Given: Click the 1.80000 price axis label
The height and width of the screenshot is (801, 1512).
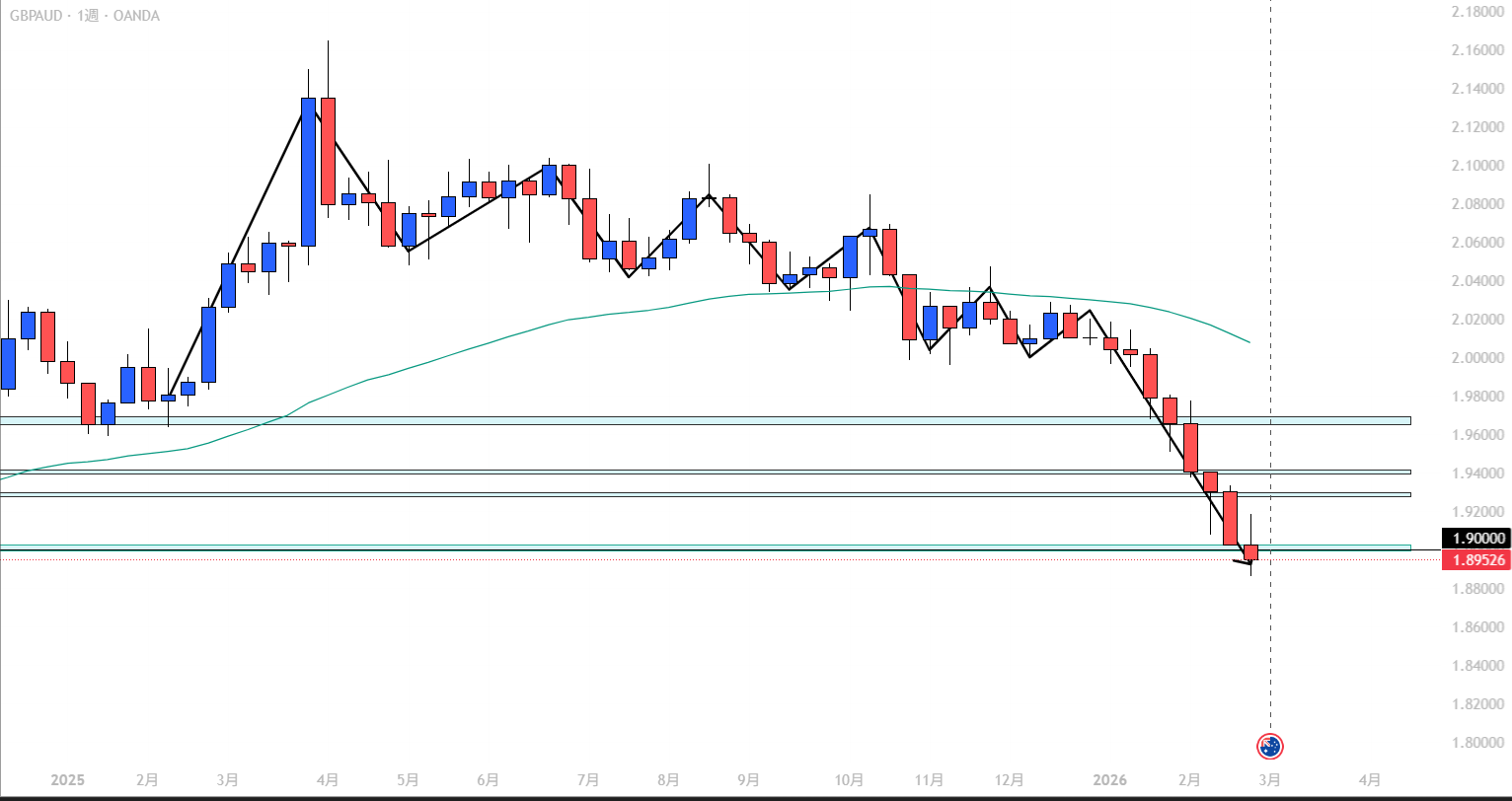Looking at the screenshot, I should tap(1475, 743).
